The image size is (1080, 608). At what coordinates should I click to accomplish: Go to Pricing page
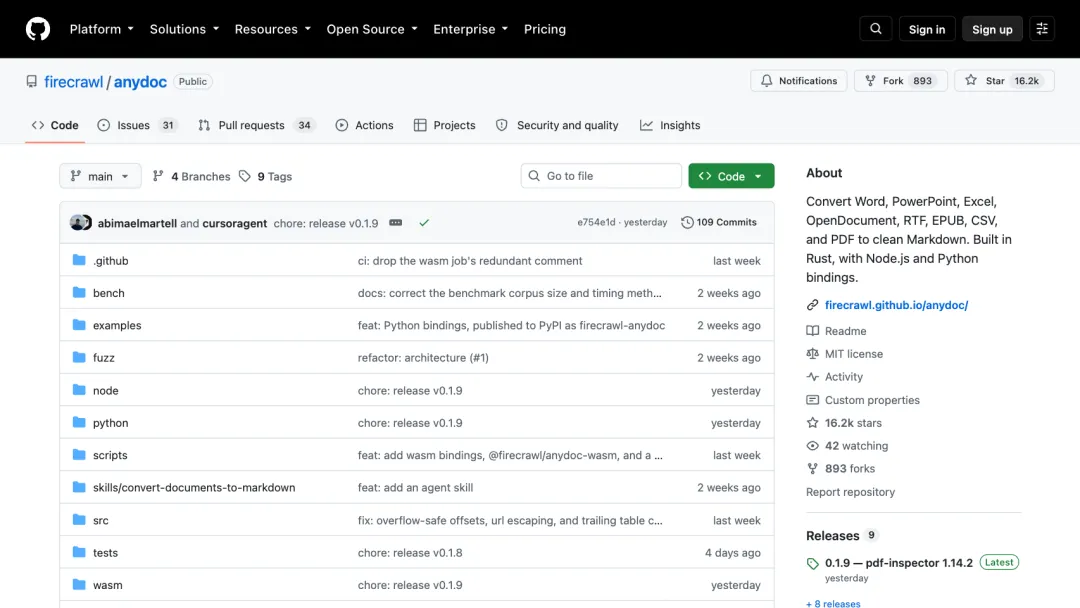click(x=545, y=29)
